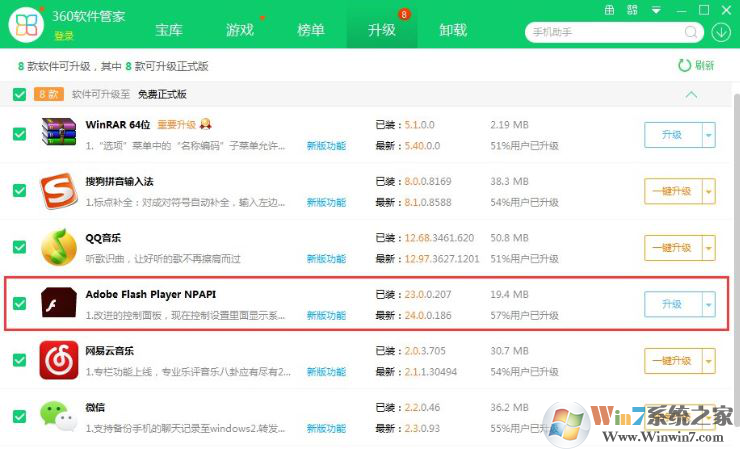Click the 360 Software Manager logo icon
The height and width of the screenshot is (451, 740).
tap(28, 25)
